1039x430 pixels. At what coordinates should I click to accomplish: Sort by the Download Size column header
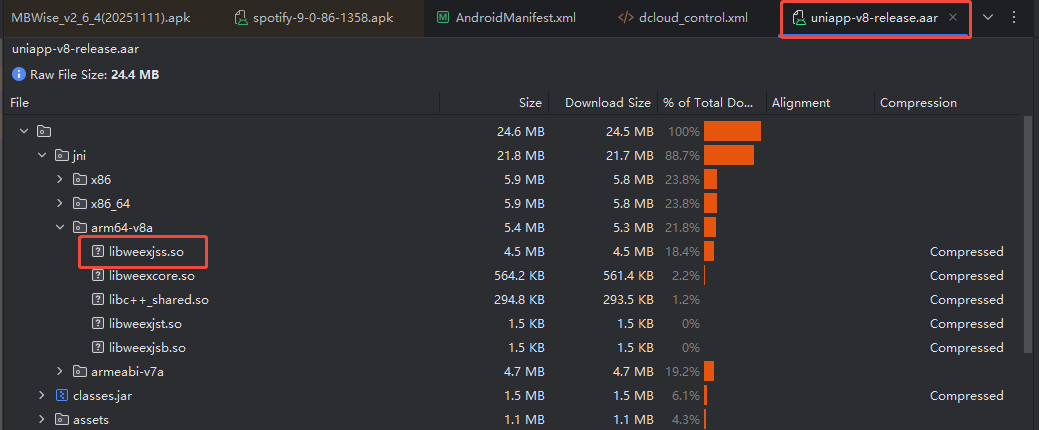607,103
